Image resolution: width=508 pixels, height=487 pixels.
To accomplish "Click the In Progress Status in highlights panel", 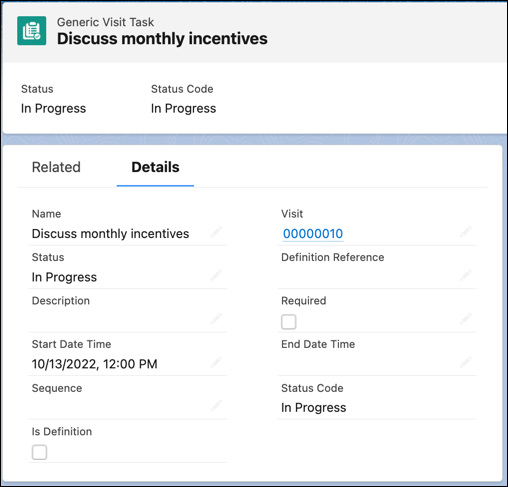I will pyautogui.click(x=53, y=109).
